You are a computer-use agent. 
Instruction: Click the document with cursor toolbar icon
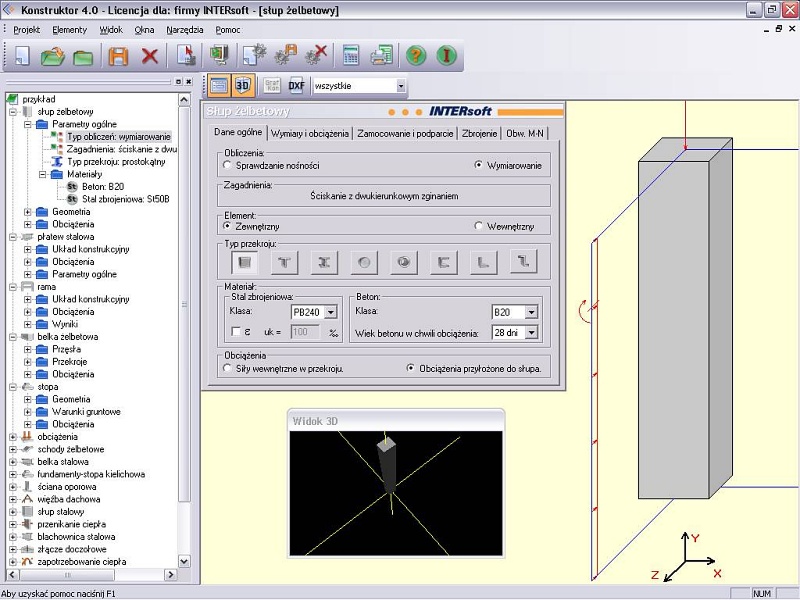pyautogui.click(x=186, y=55)
